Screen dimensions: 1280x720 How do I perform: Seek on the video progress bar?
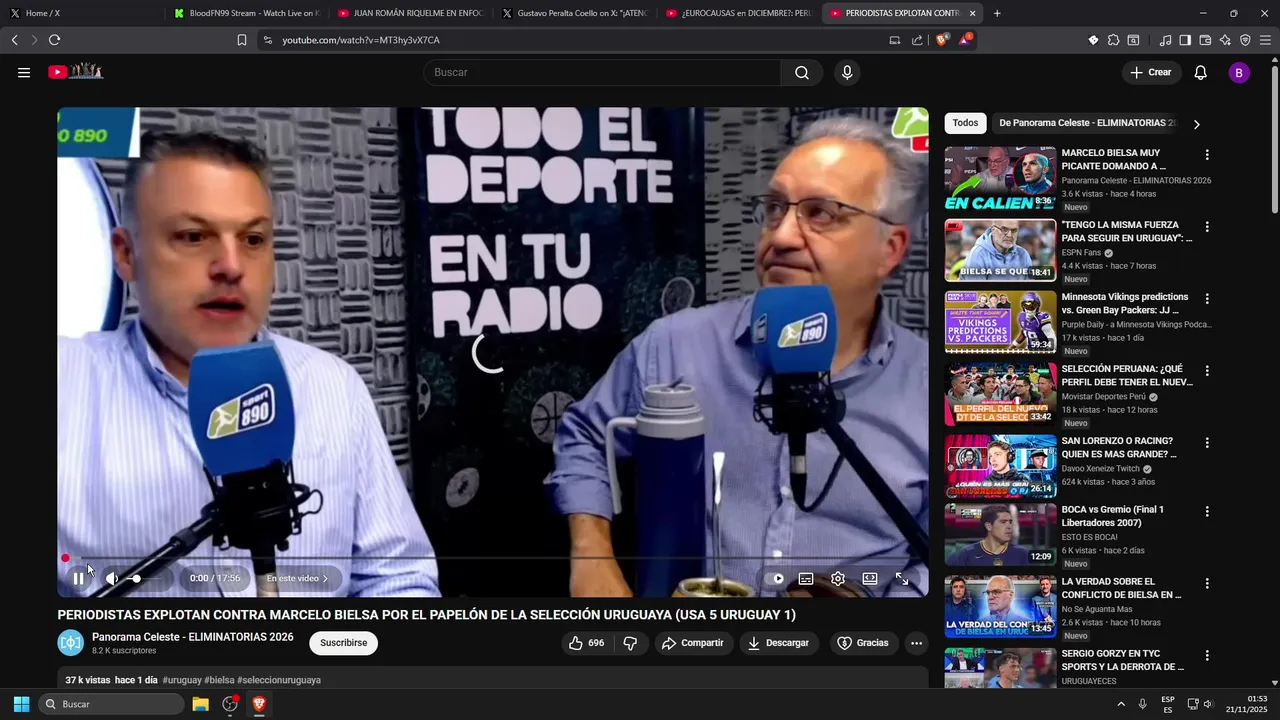[492, 558]
